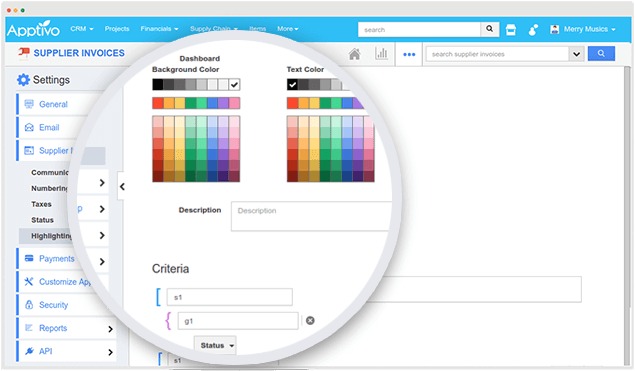The image size is (635, 371).
Task: Click the Payments card icon
Action: click(x=29, y=258)
